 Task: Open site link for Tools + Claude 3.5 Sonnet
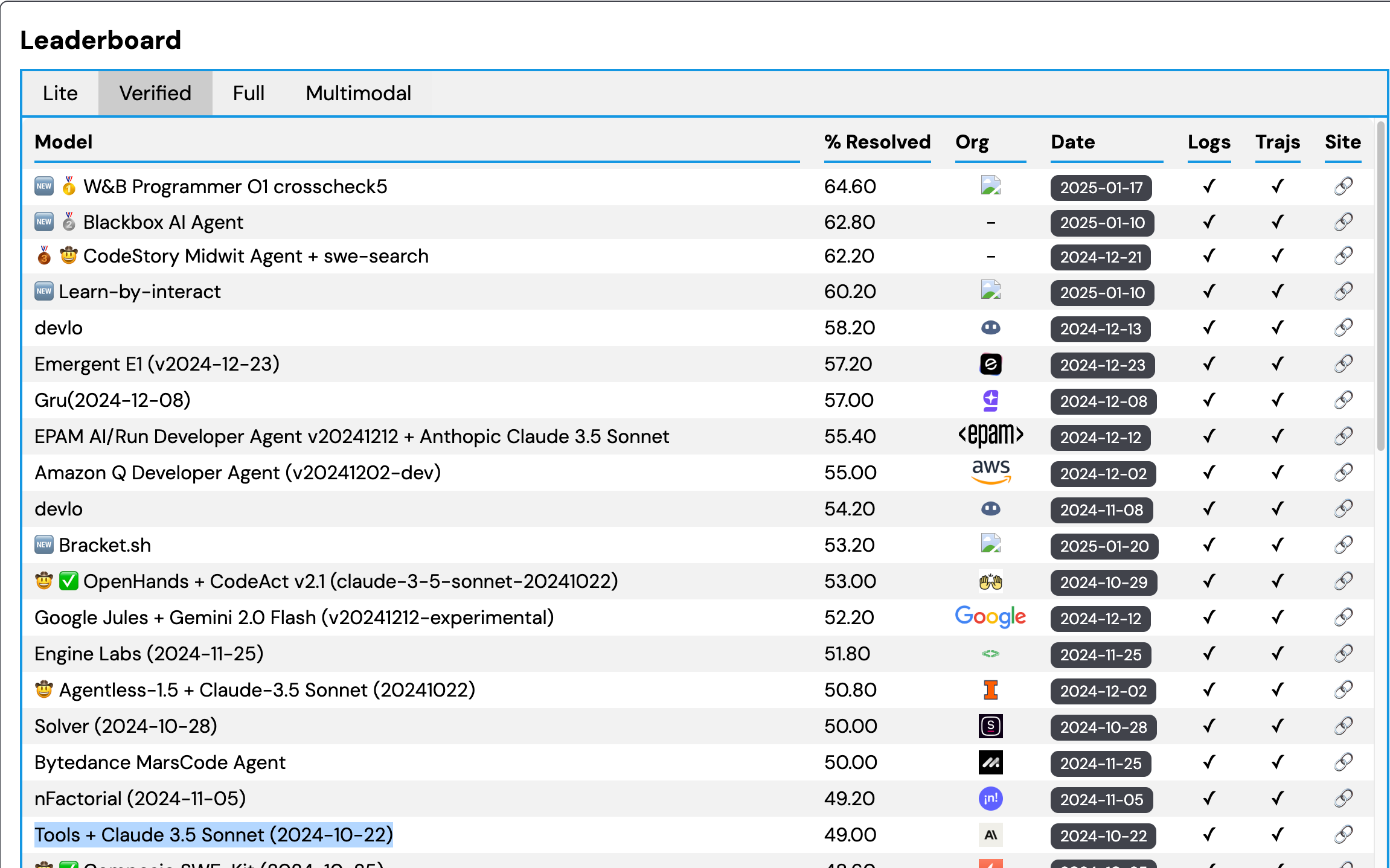point(1343,835)
